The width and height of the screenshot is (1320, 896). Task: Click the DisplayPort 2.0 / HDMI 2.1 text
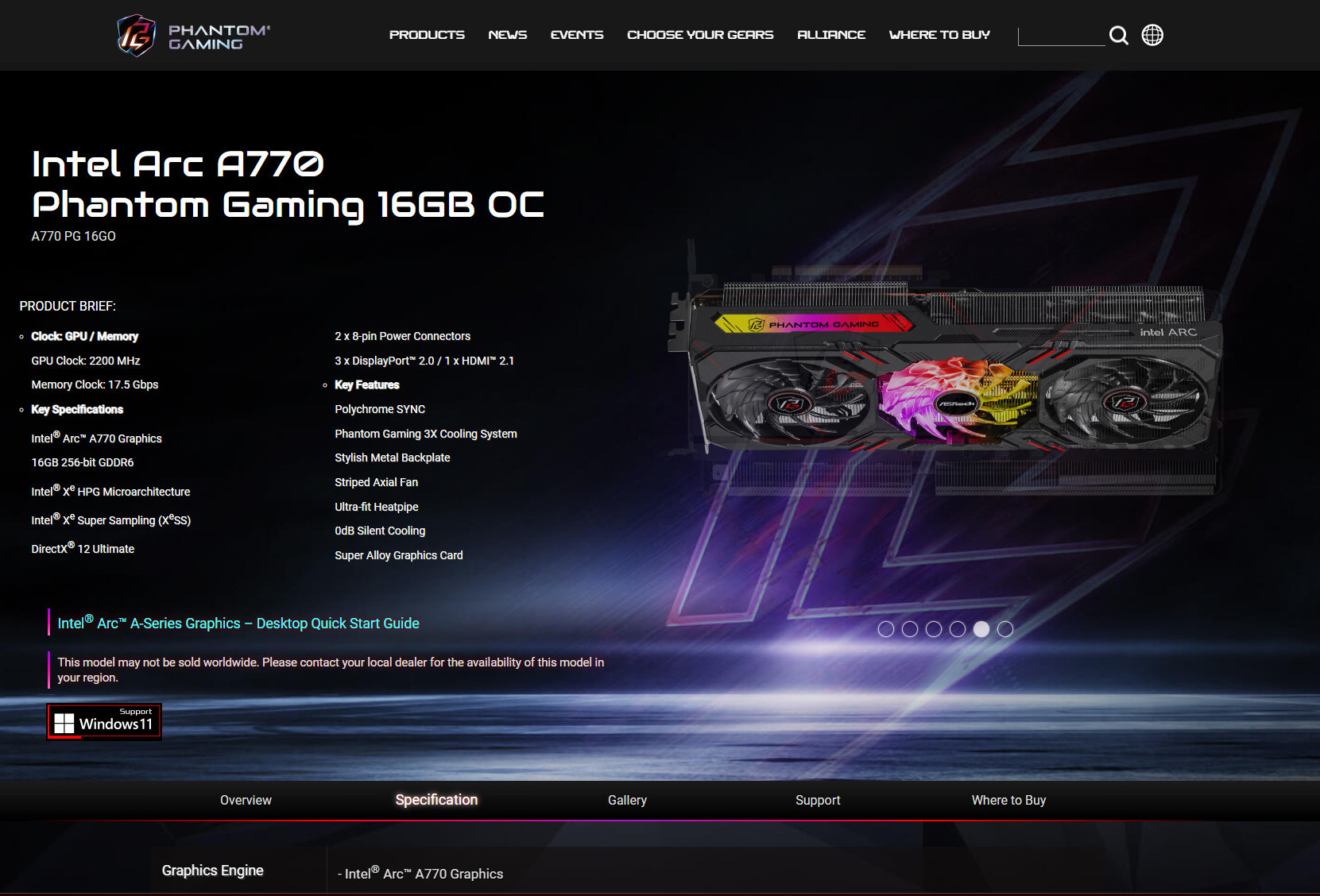click(424, 361)
